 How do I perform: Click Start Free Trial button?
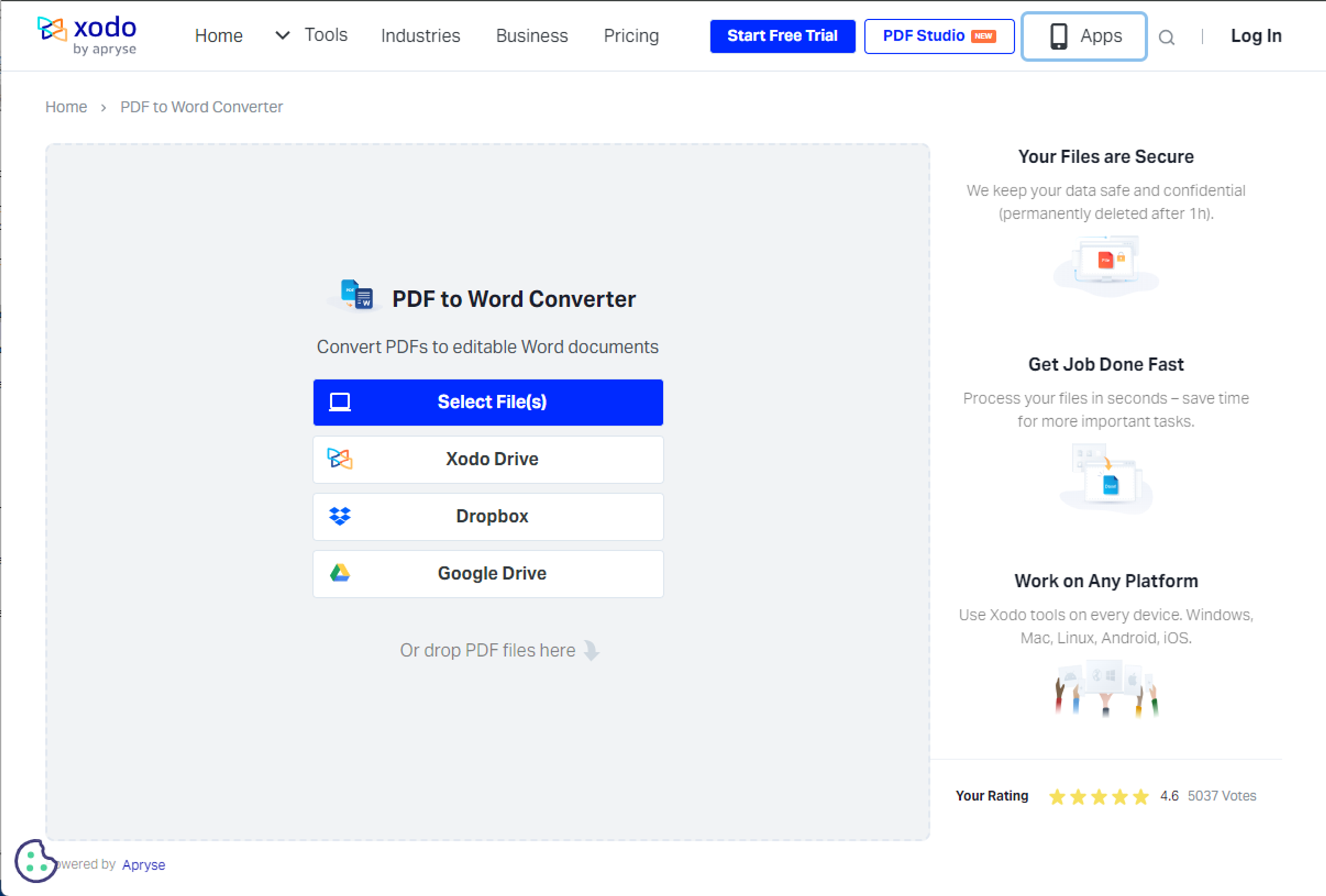tap(782, 36)
